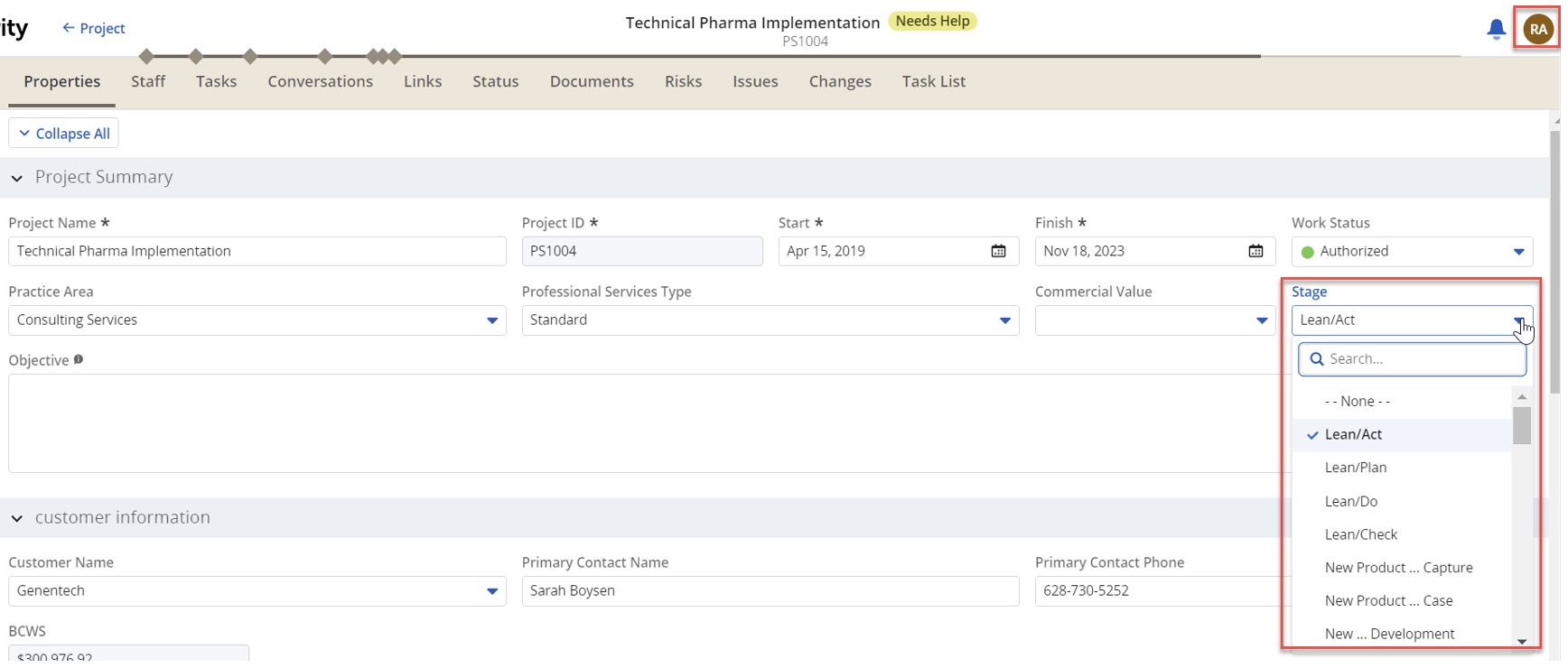
Task: Switch to the Tasks tab
Action: pyautogui.click(x=217, y=81)
